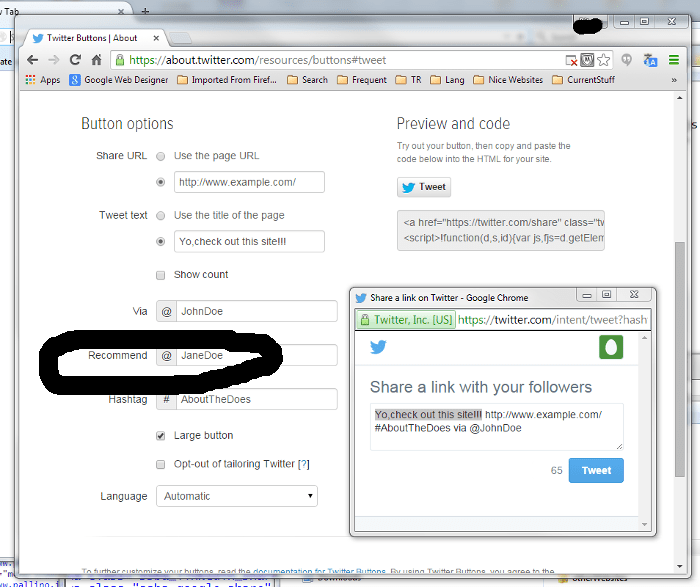This screenshot has width=700, height=587.
Task: Click the tweet message textarea in popup
Action: pos(496,427)
